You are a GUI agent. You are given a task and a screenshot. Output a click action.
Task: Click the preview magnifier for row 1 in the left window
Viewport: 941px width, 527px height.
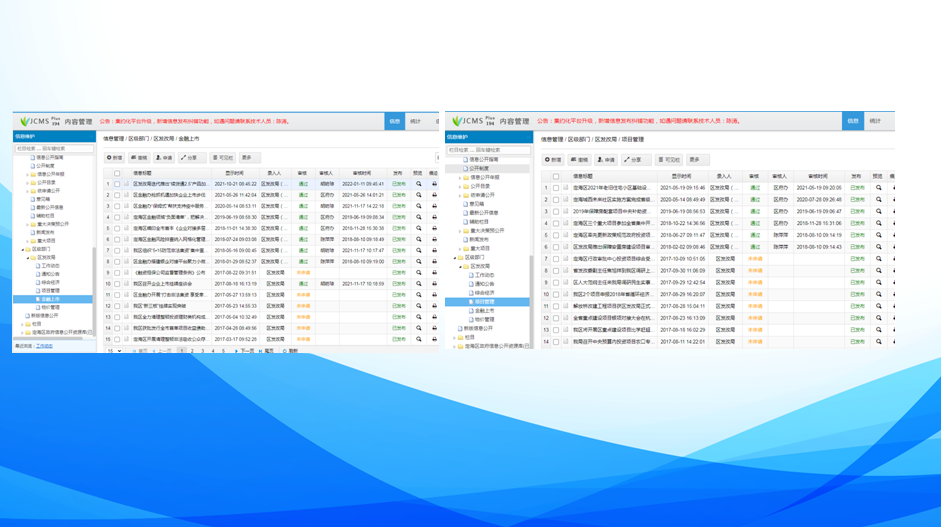point(419,184)
